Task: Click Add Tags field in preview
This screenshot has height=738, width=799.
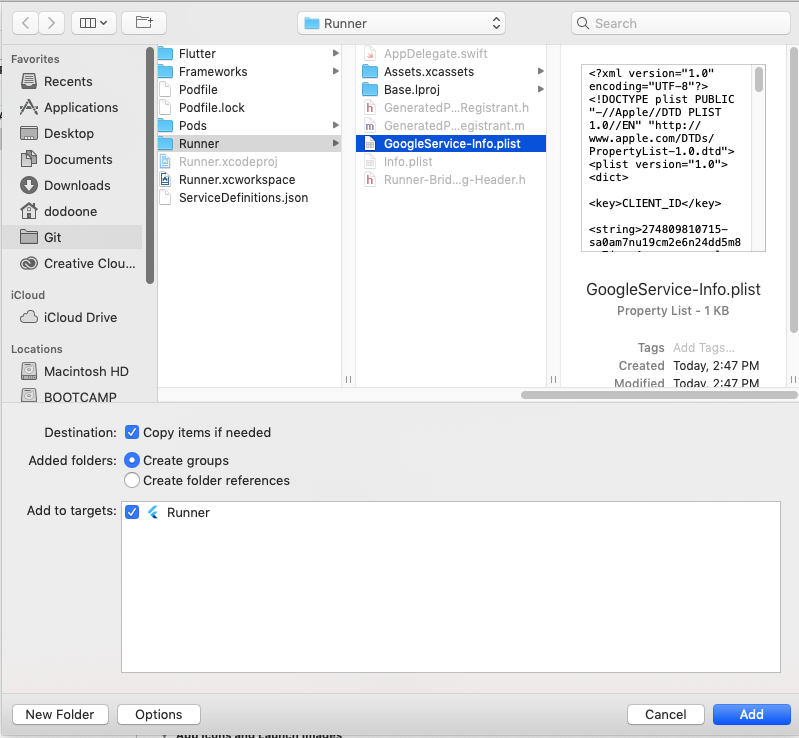Action: tap(703, 348)
